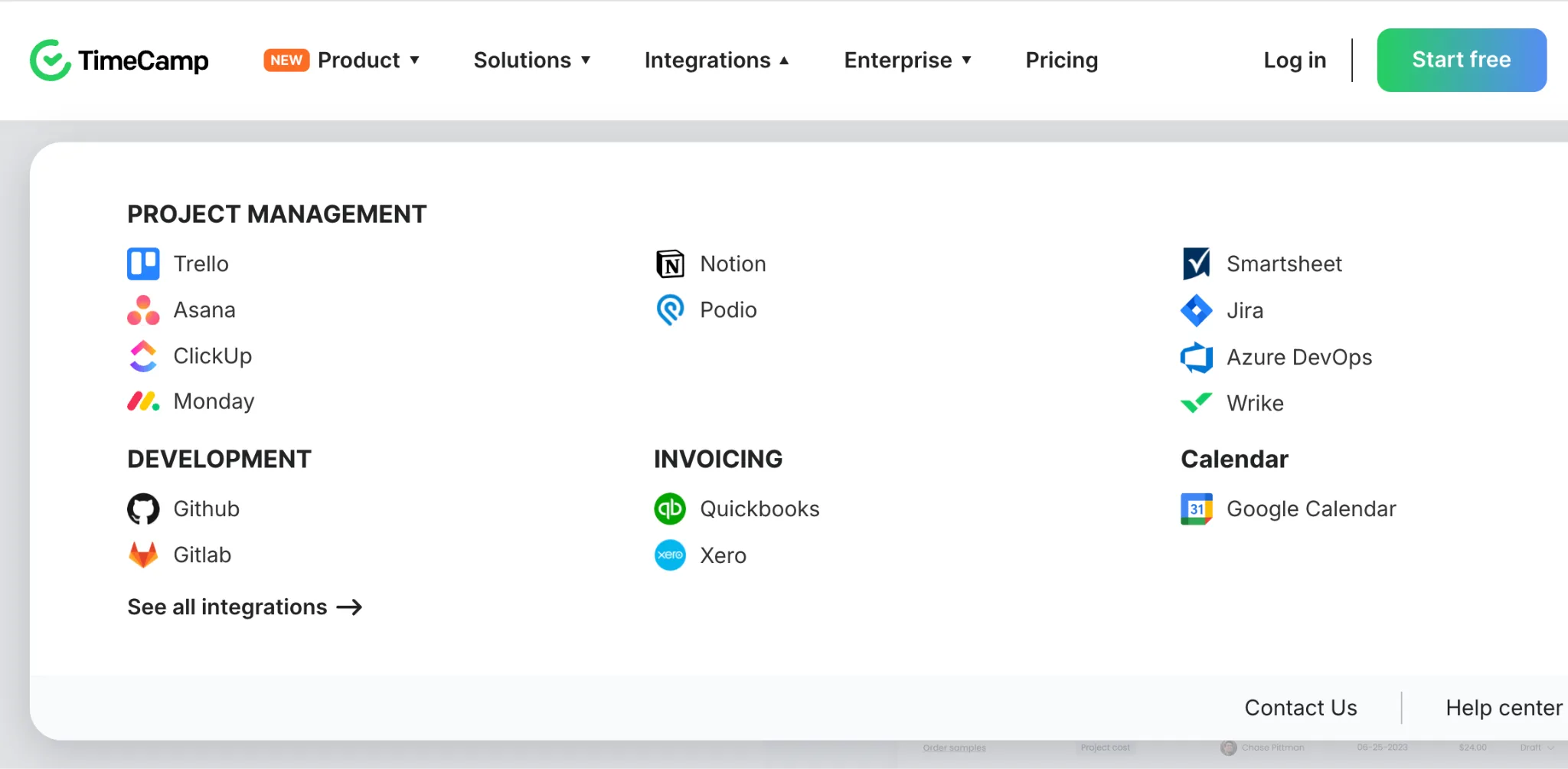The width and height of the screenshot is (1568, 769).
Task: Click the DEVELOPMENT heading
Action: 219,460
